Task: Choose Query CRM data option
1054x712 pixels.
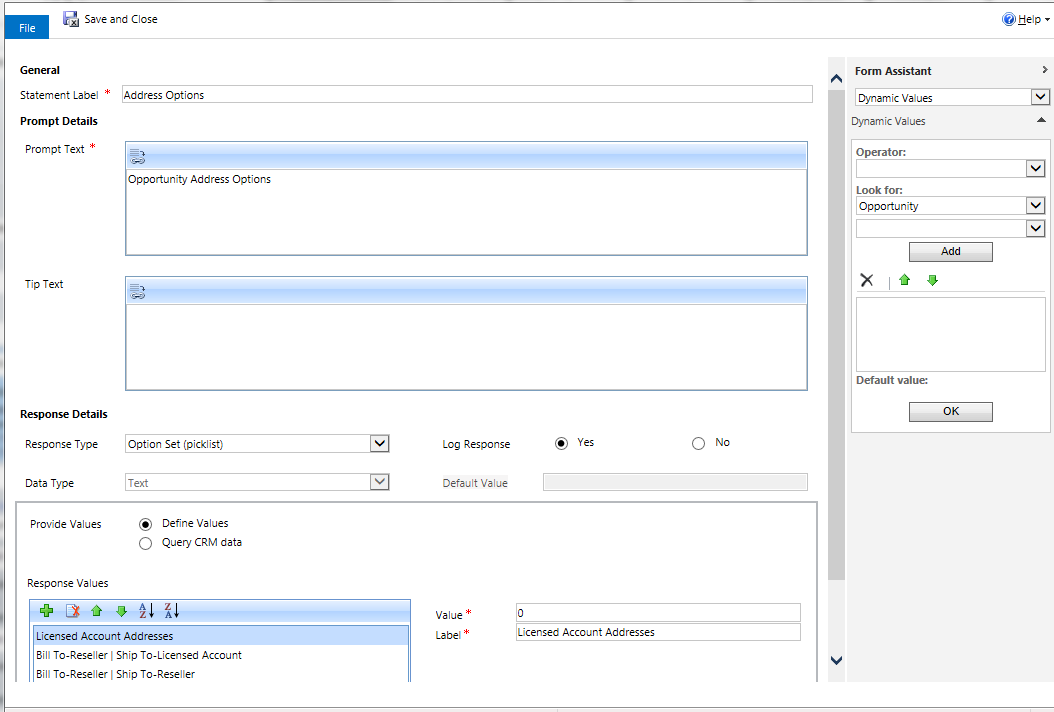Action: pos(146,543)
